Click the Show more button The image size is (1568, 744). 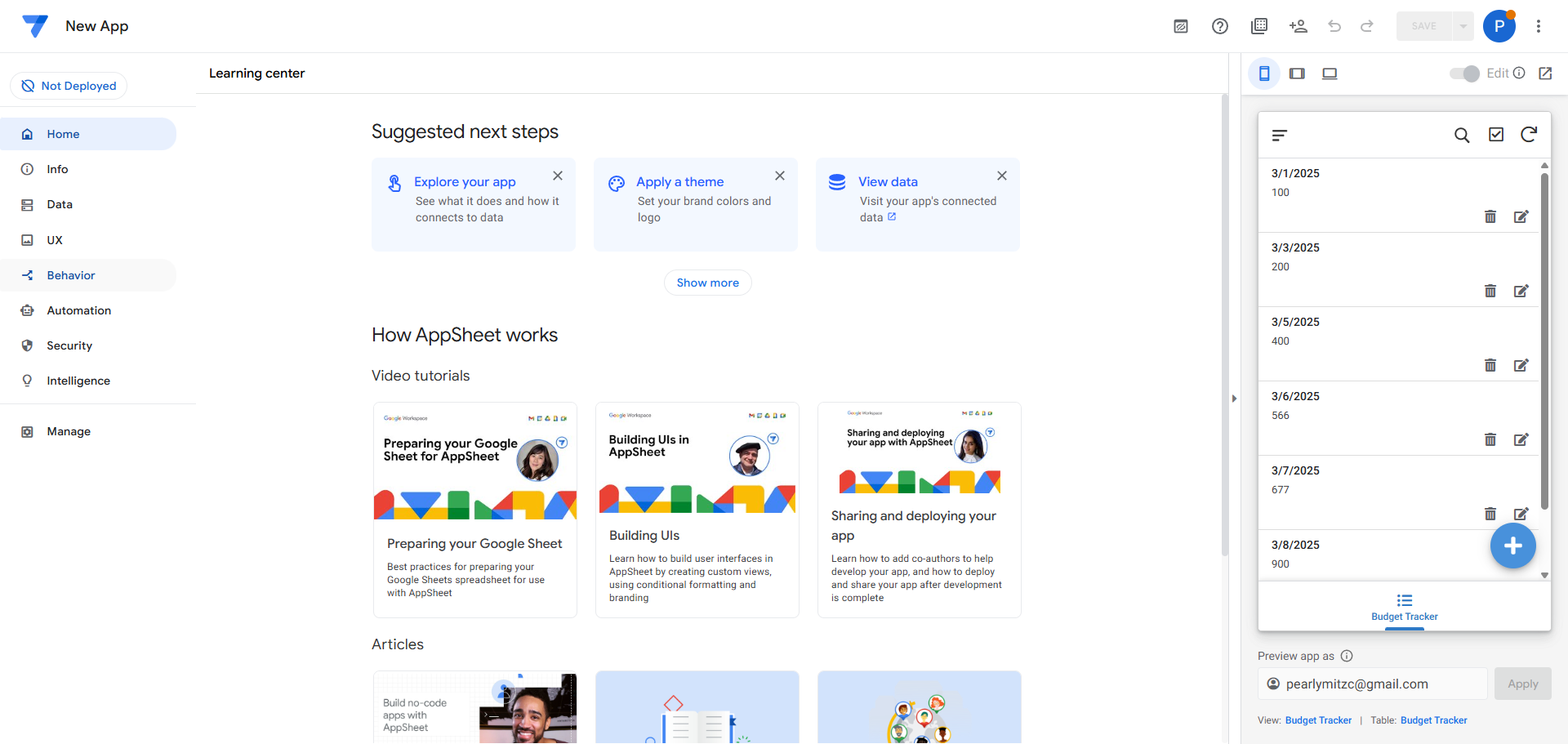point(707,283)
